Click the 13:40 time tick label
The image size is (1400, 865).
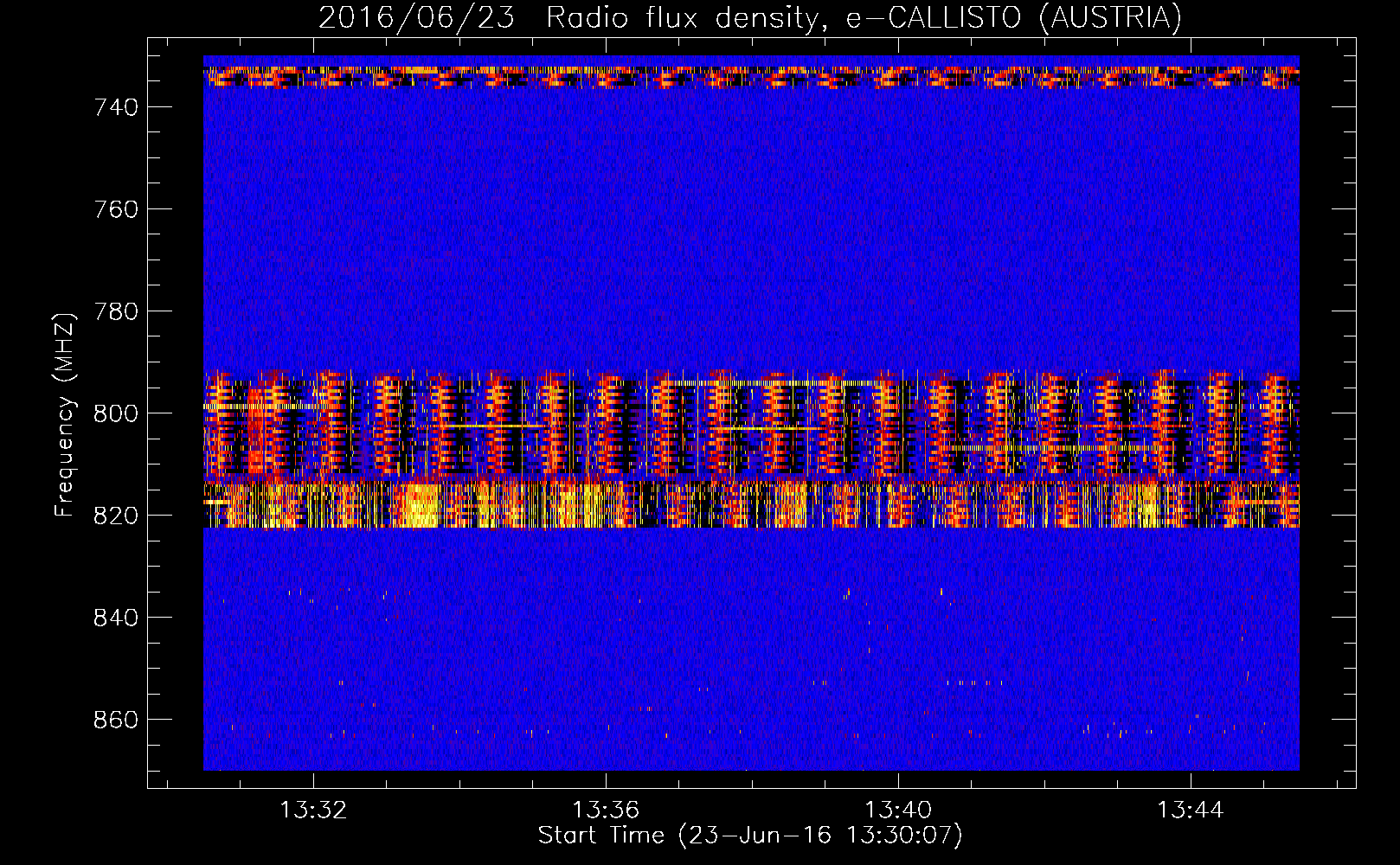pyautogui.click(x=898, y=810)
